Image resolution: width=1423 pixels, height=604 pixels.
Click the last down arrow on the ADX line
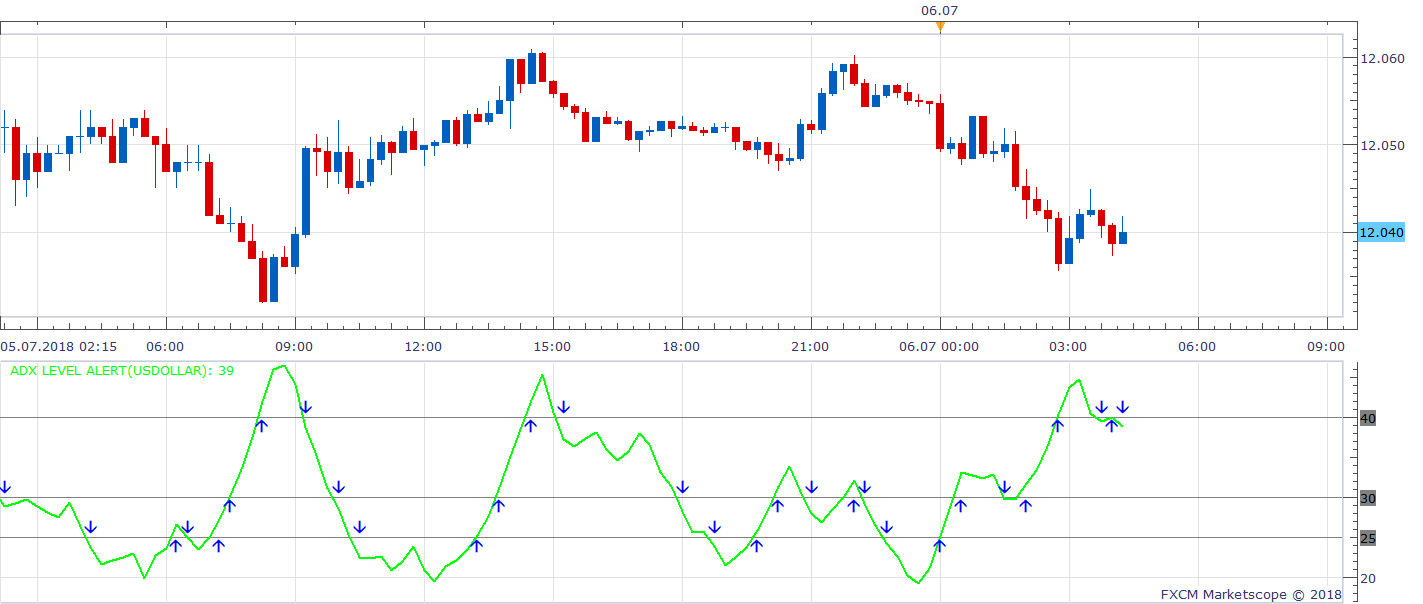click(x=1123, y=407)
